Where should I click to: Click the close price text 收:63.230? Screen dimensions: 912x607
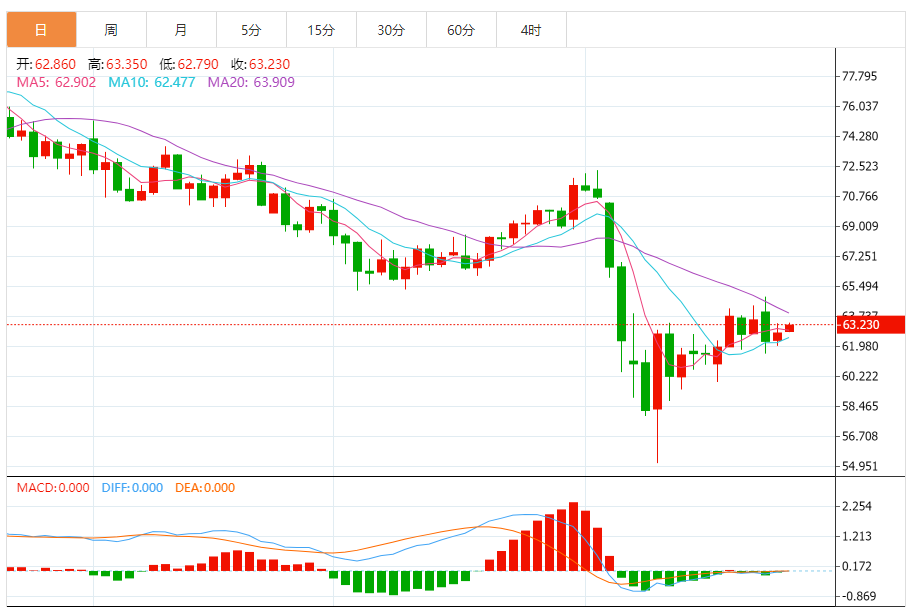(x=261, y=64)
